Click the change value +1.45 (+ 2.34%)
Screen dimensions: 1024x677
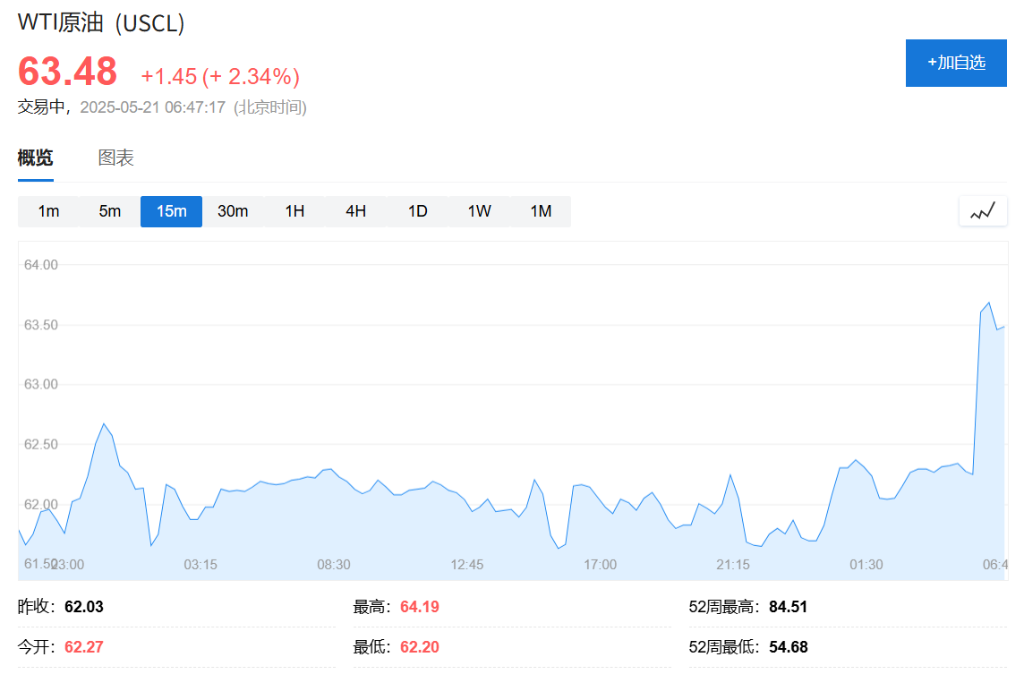pyautogui.click(x=220, y=76)
